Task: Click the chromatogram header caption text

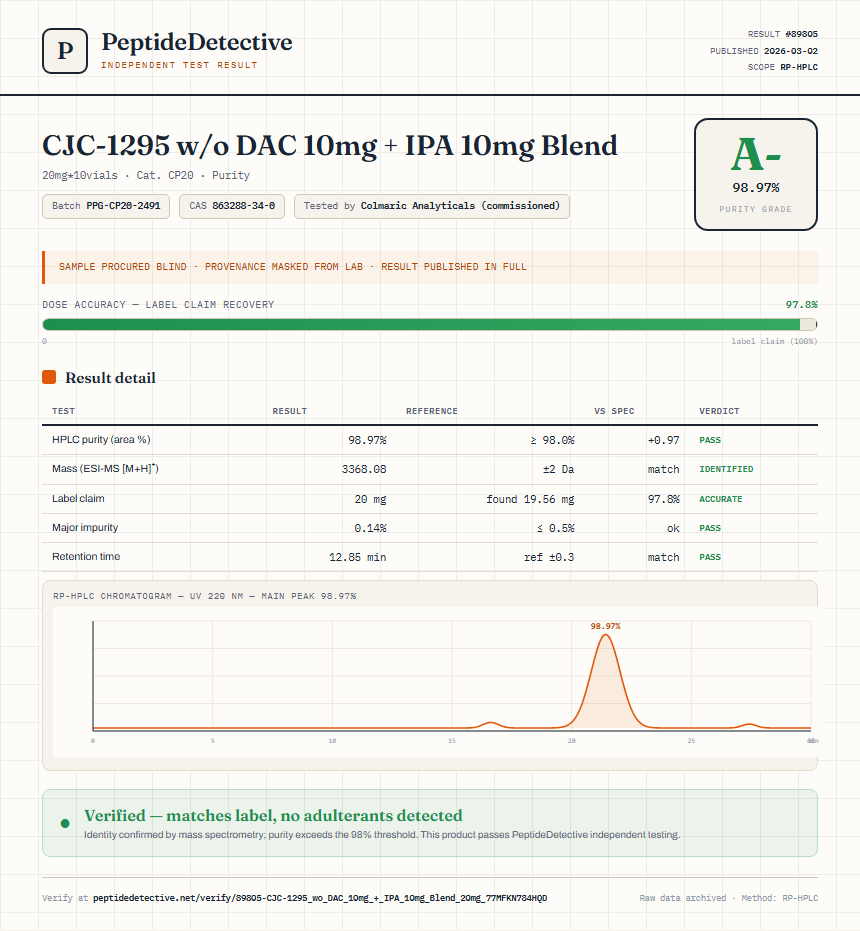Action: tap(204, 596)
